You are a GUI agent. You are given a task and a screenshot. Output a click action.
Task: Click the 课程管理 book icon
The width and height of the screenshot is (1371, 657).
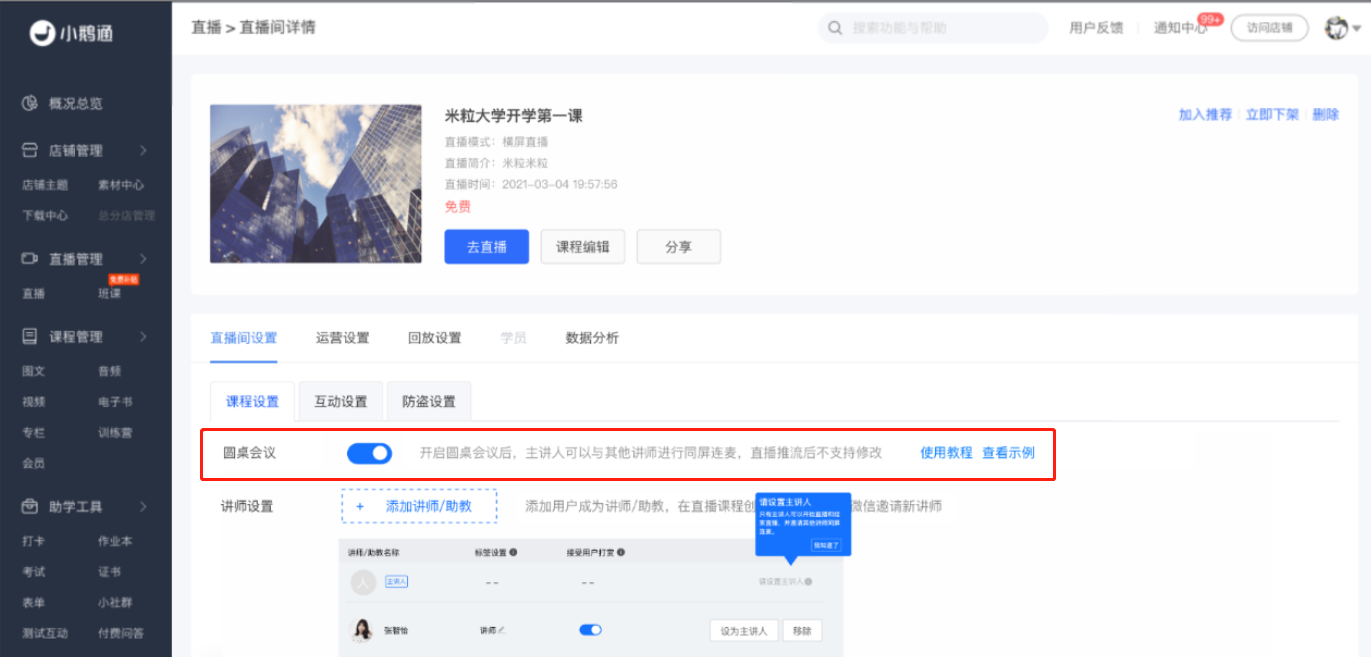click(30, 336)
